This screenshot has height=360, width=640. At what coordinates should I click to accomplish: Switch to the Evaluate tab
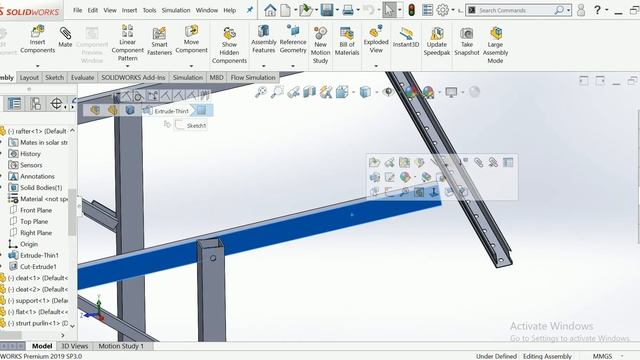tap(82, 77)
